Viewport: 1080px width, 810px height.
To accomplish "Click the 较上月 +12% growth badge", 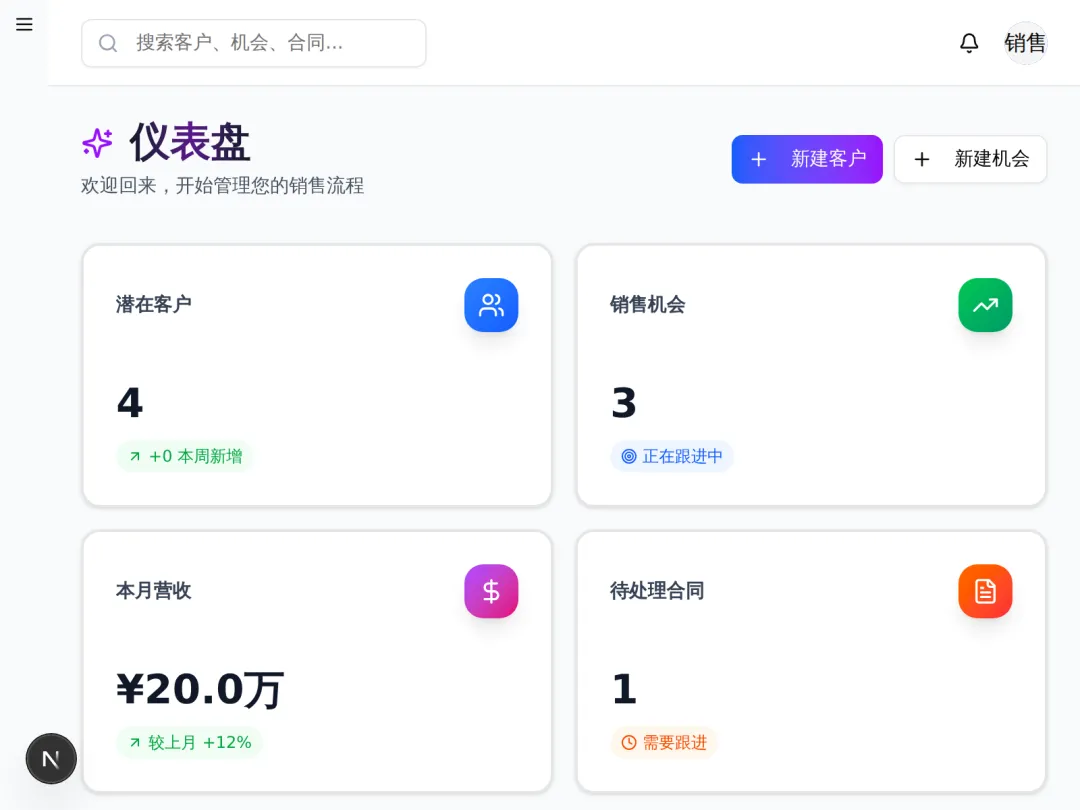I will pyautogui.click(x=189, y=742).
